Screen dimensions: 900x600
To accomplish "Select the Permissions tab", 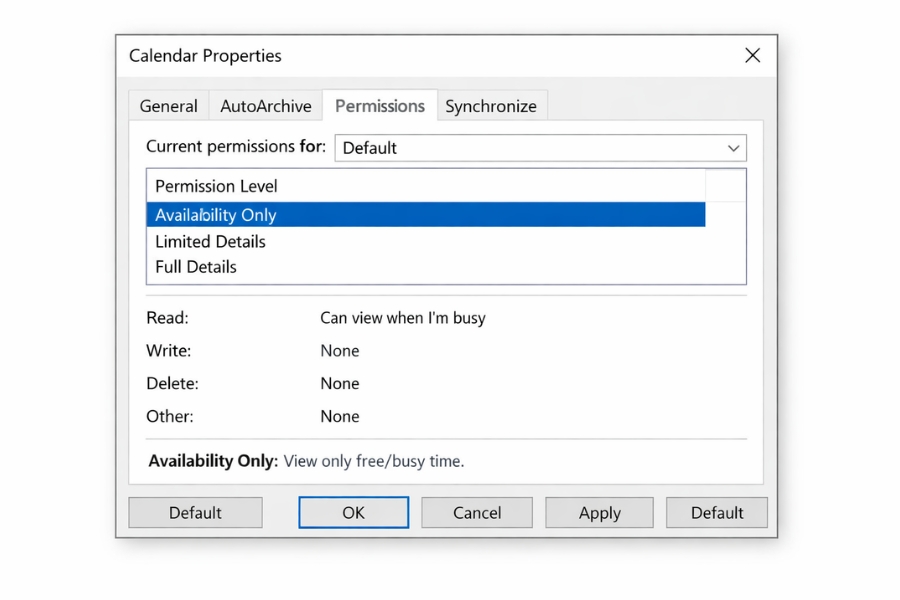I will [x=380, y=106].
